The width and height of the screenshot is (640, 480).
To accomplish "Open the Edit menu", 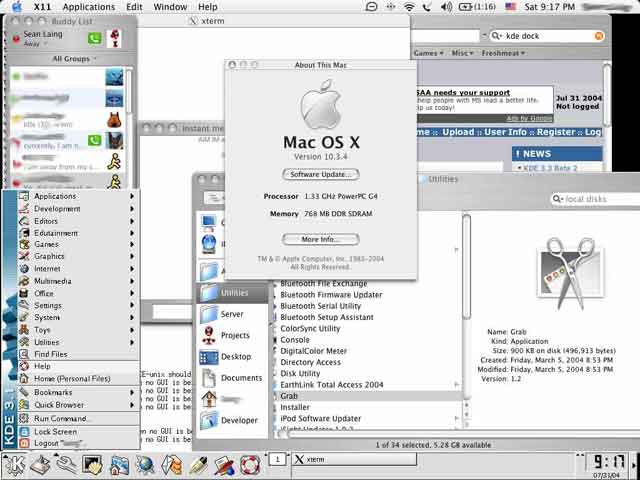I will pyautogui.click(x=134, y=7).
